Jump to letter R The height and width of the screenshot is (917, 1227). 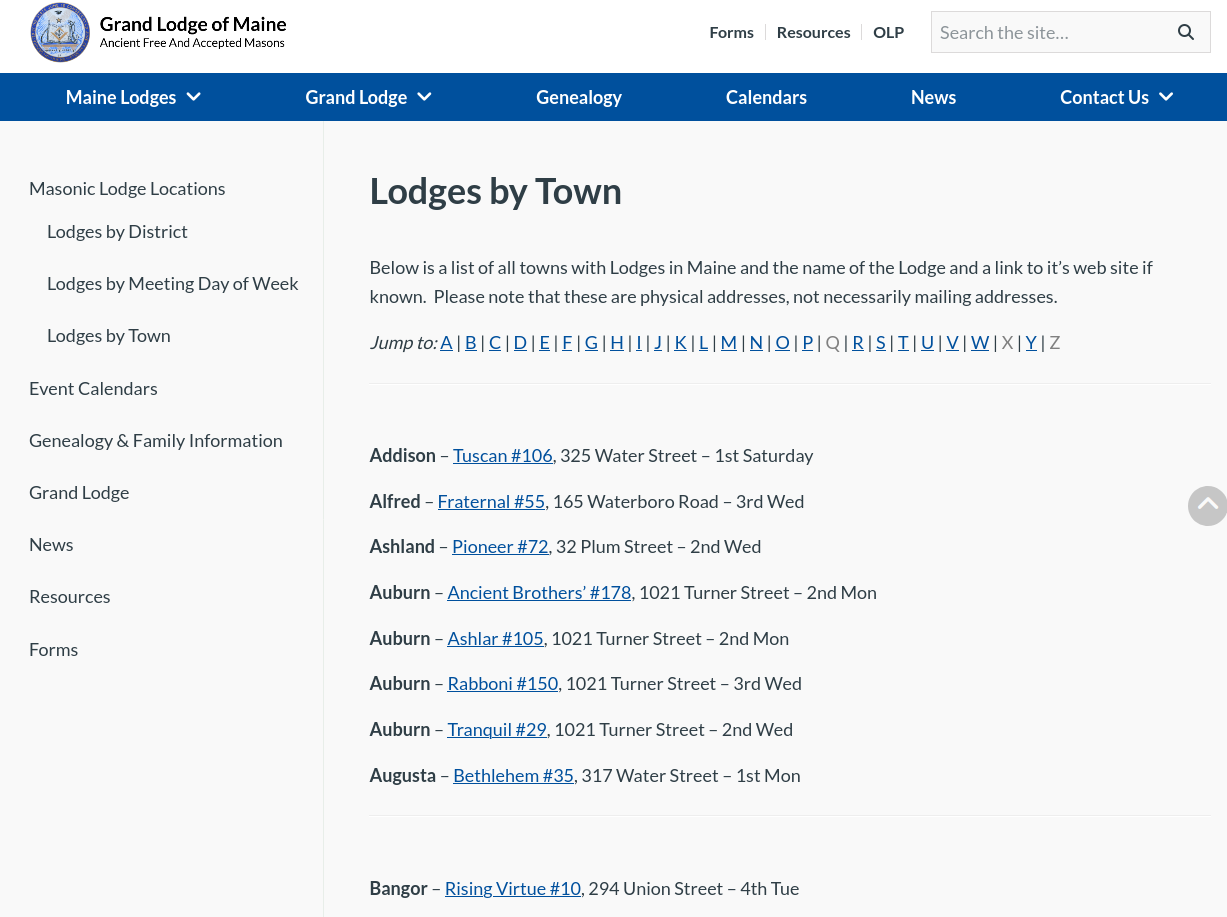(x=858, y=342)
